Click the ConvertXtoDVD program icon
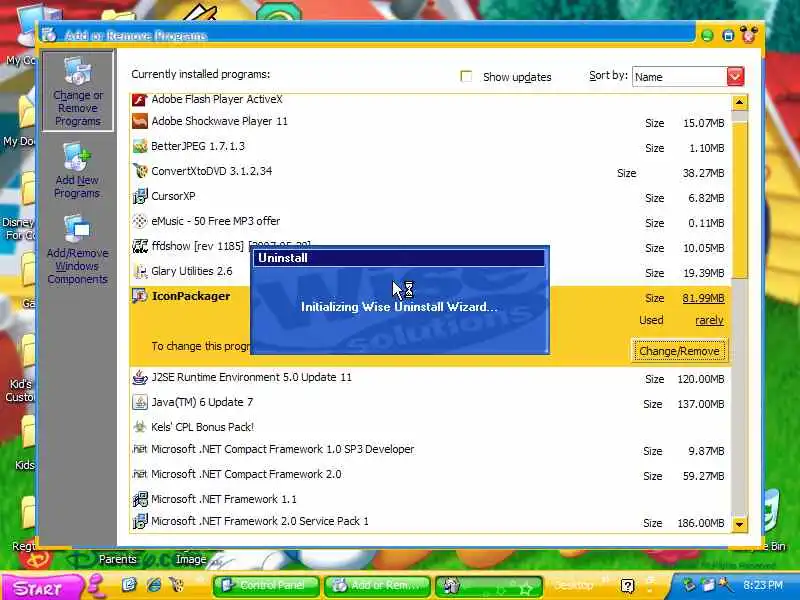The image size is (800, 600). pyautogui.click(x=140, y=171)
